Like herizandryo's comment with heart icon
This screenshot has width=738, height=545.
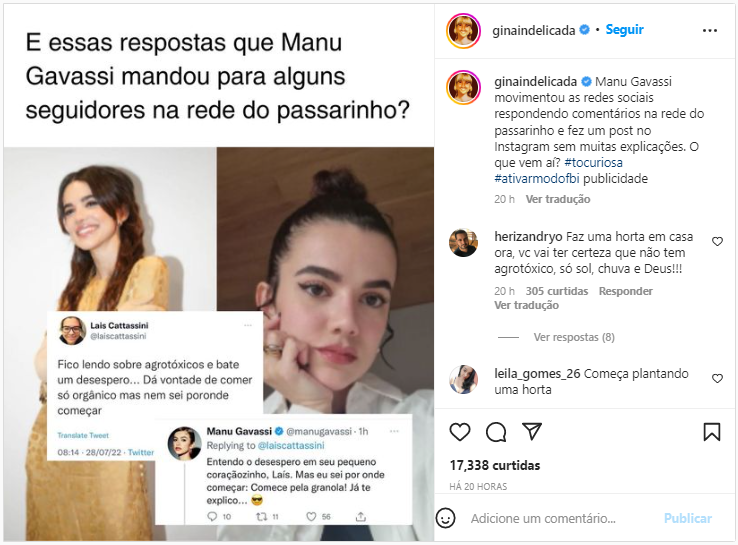tap(717, 241)
